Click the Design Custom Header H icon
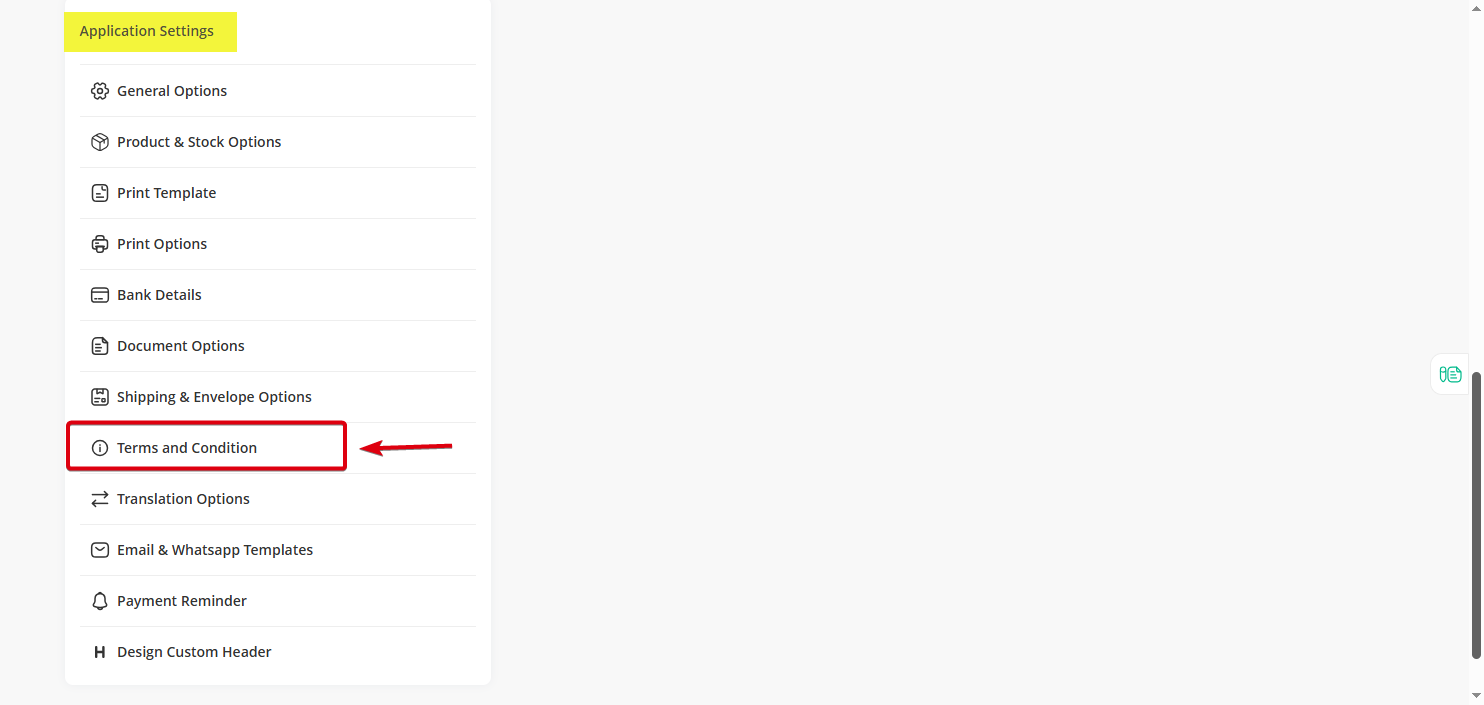 [x=99, y=652]
